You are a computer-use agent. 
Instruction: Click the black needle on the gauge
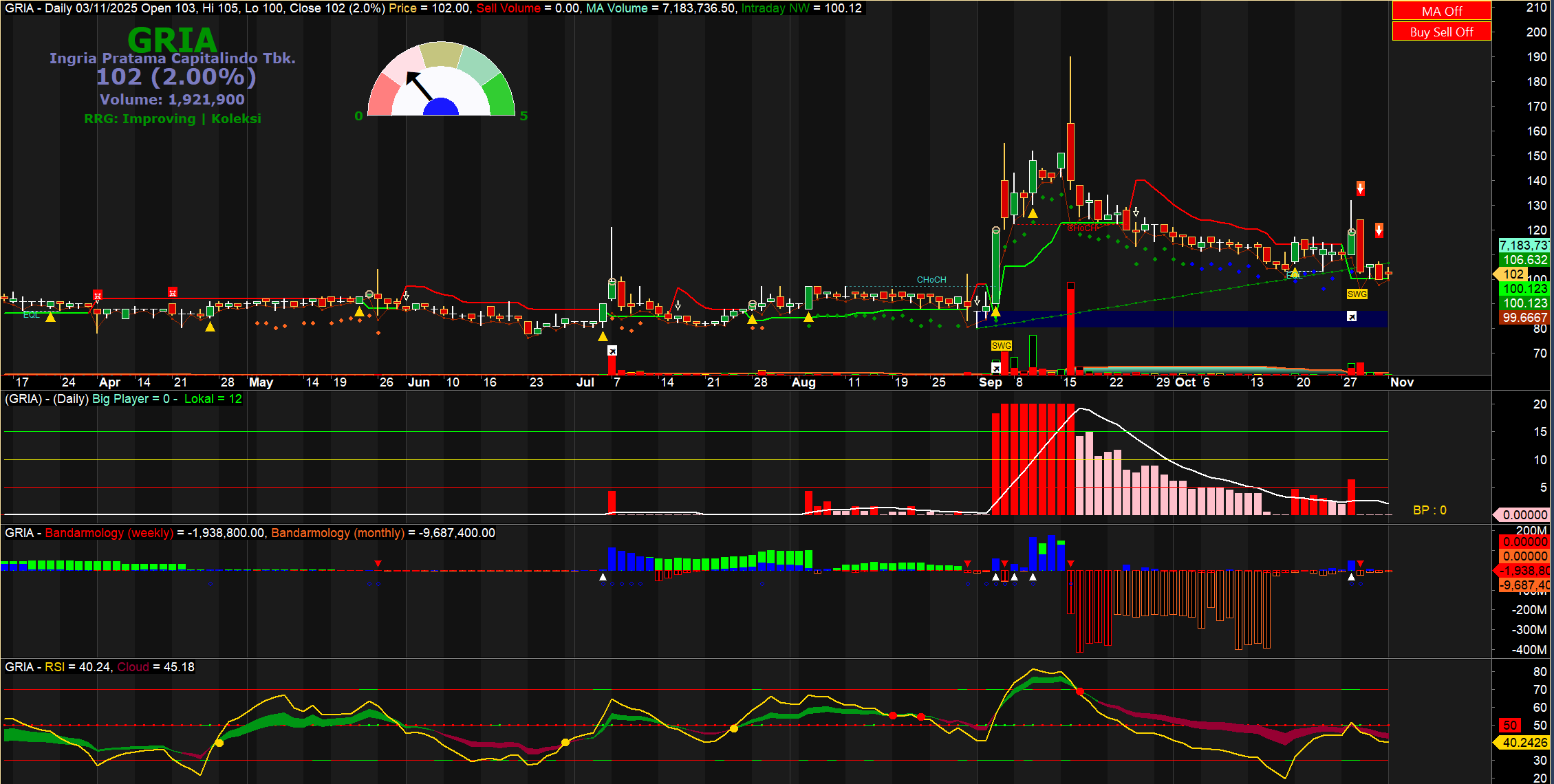coord(419,87)
